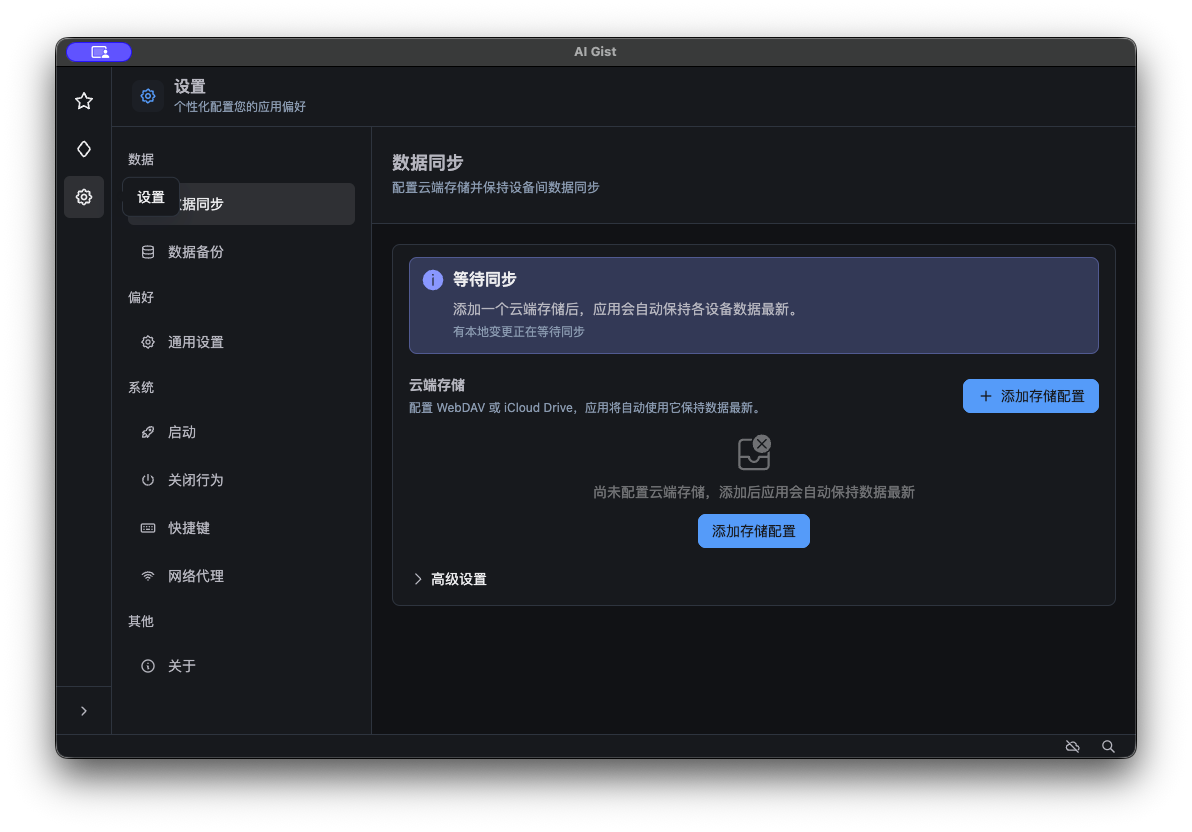
Task: Open the star favorites sidebar icon
Action: (x=84, y=101)
